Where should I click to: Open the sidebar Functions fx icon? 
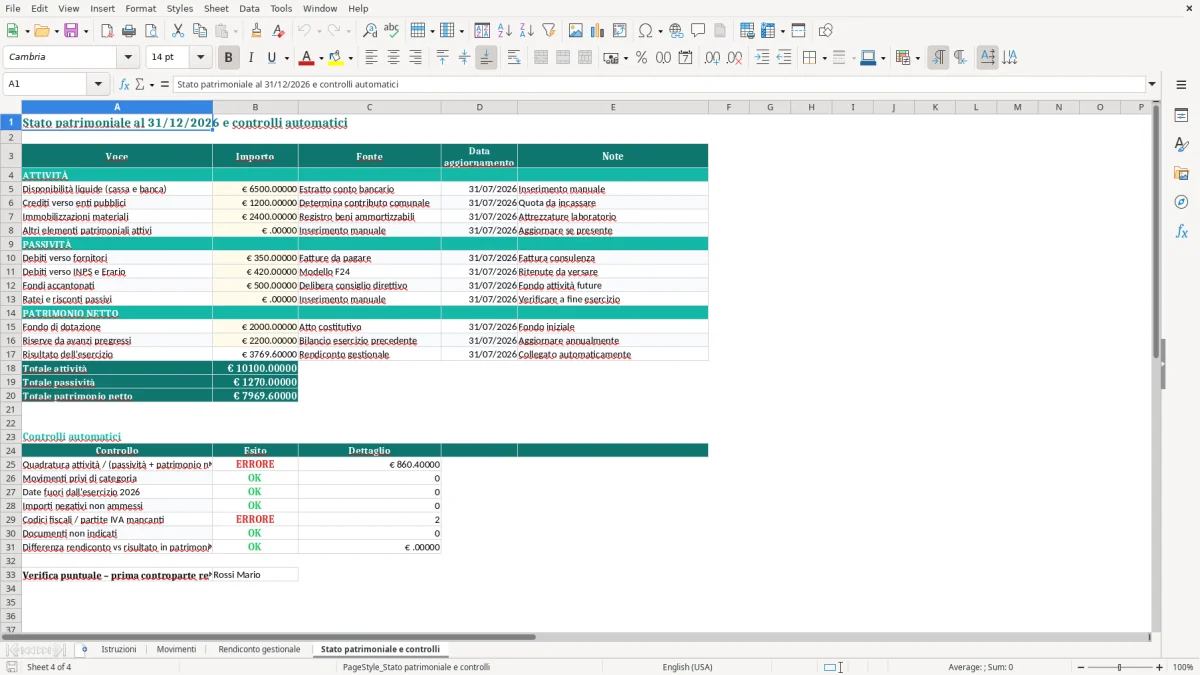[1181, 231]
